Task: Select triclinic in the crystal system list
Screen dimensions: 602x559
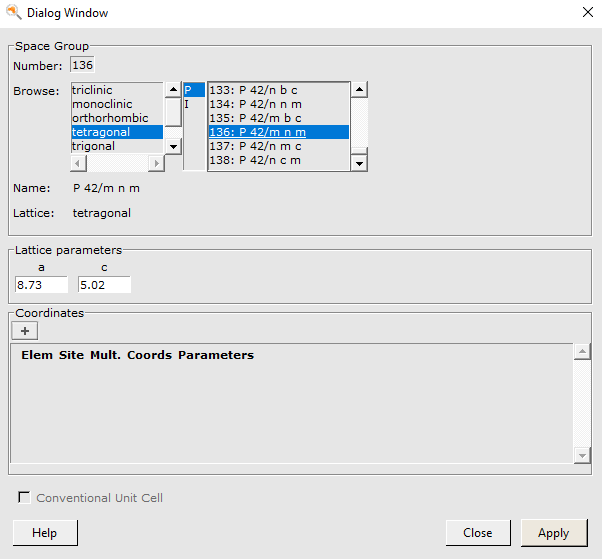Action: click(115, 90)
